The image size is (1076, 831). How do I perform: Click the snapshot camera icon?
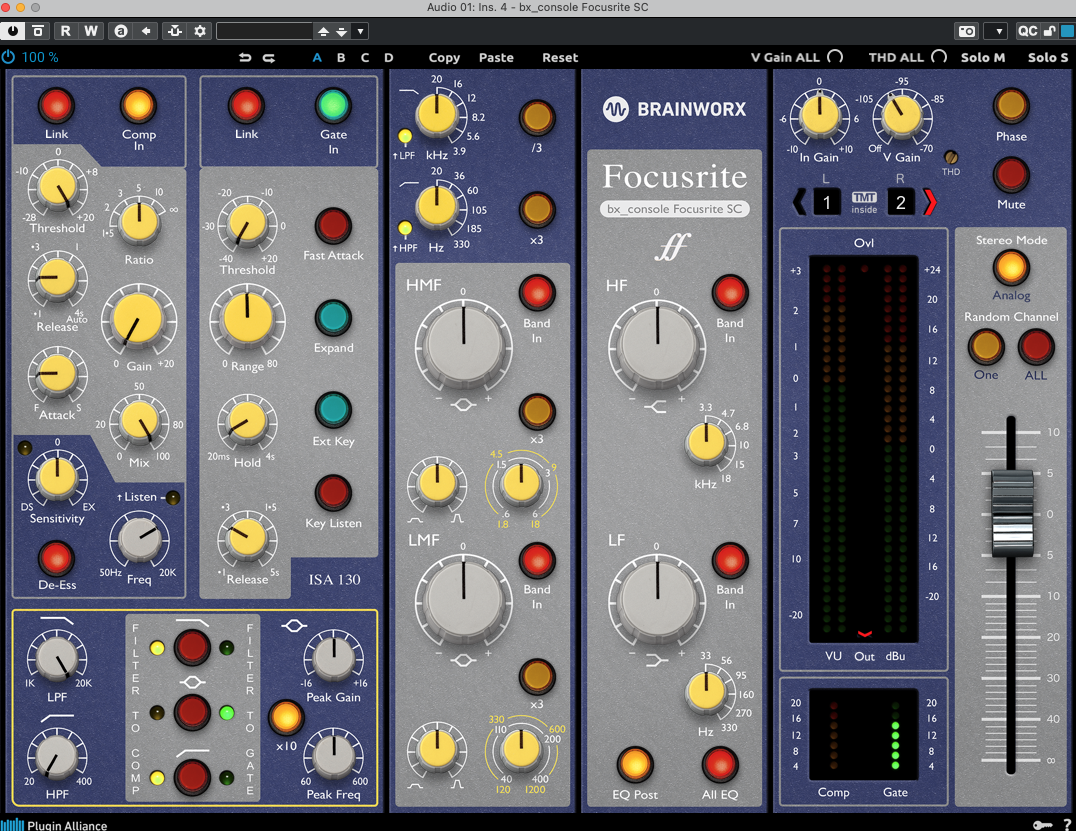pyautogui.click(x=967, y=31)
